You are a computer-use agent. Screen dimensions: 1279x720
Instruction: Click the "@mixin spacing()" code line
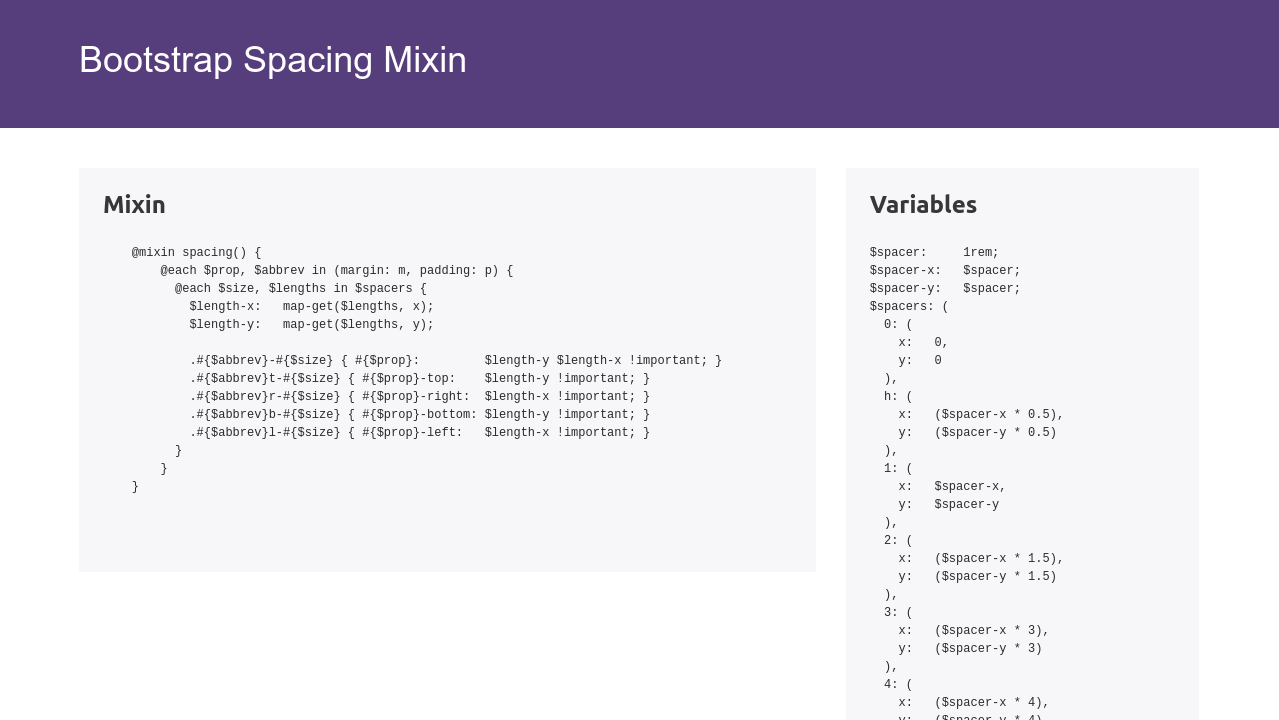(196, 253)
